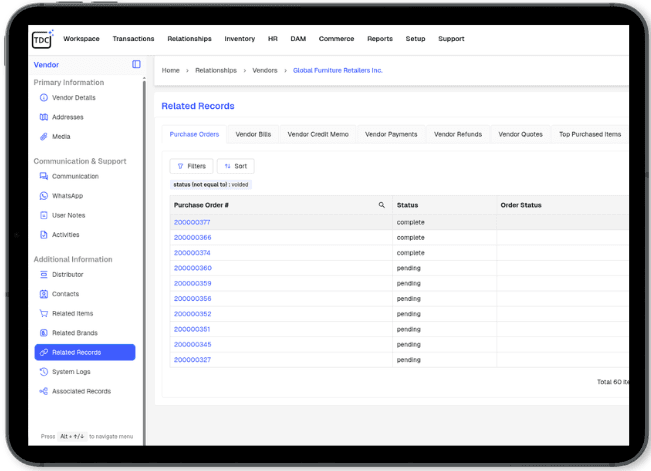Click the WhatsApp icon in sidebar
The image size is (651, 471).
coord(44,196)
